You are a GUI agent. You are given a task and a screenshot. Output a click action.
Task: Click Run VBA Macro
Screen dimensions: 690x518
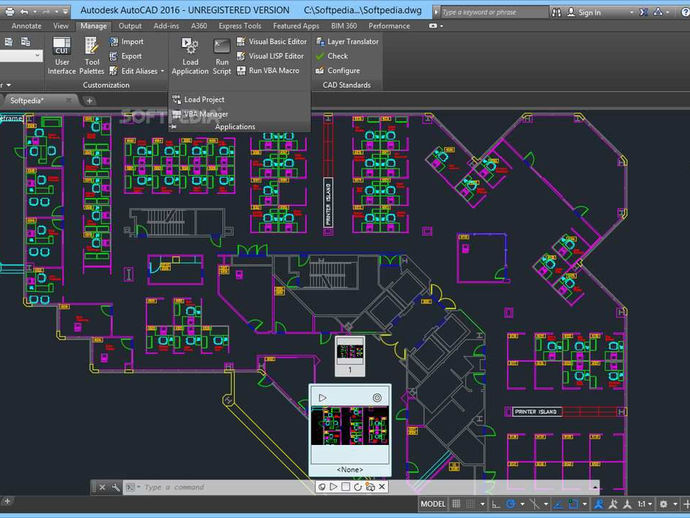point(268,70)
